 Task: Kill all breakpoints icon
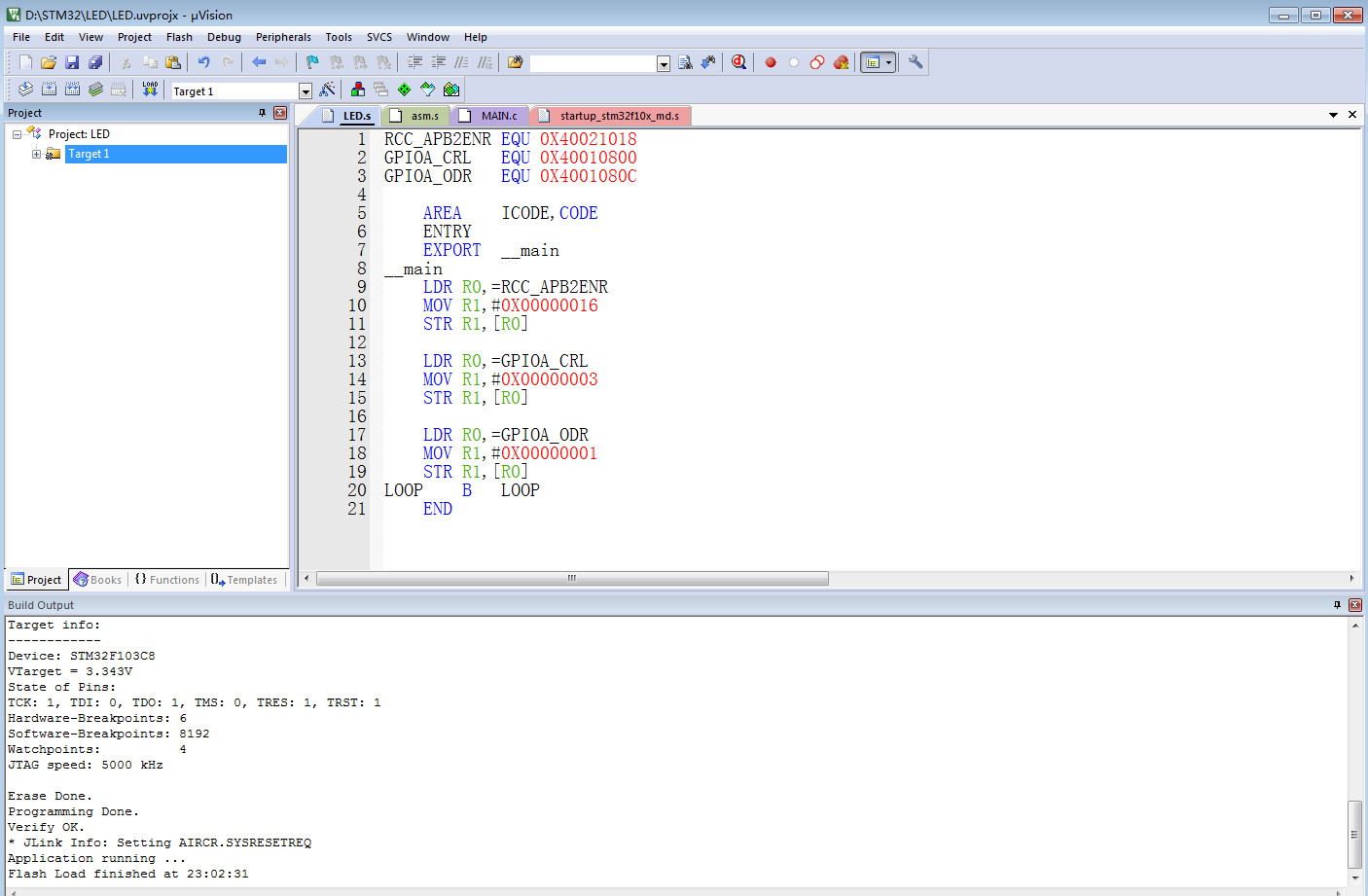pos(841,62)
